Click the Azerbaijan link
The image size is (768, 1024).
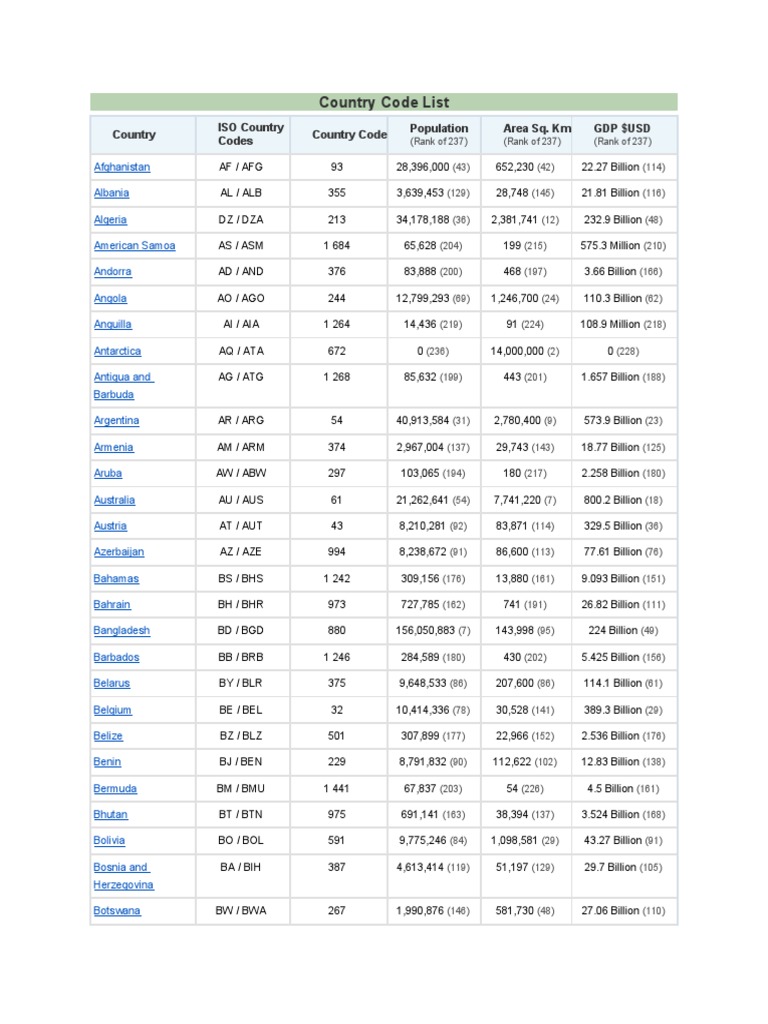pyautogui.click(x=119, y=552)
